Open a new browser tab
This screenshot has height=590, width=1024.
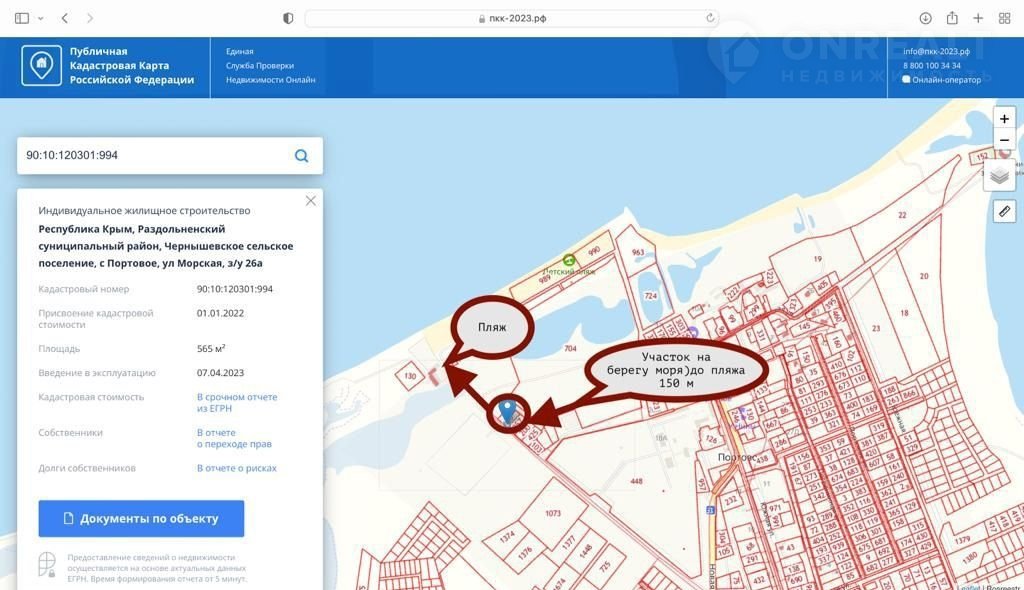[978, 18]
